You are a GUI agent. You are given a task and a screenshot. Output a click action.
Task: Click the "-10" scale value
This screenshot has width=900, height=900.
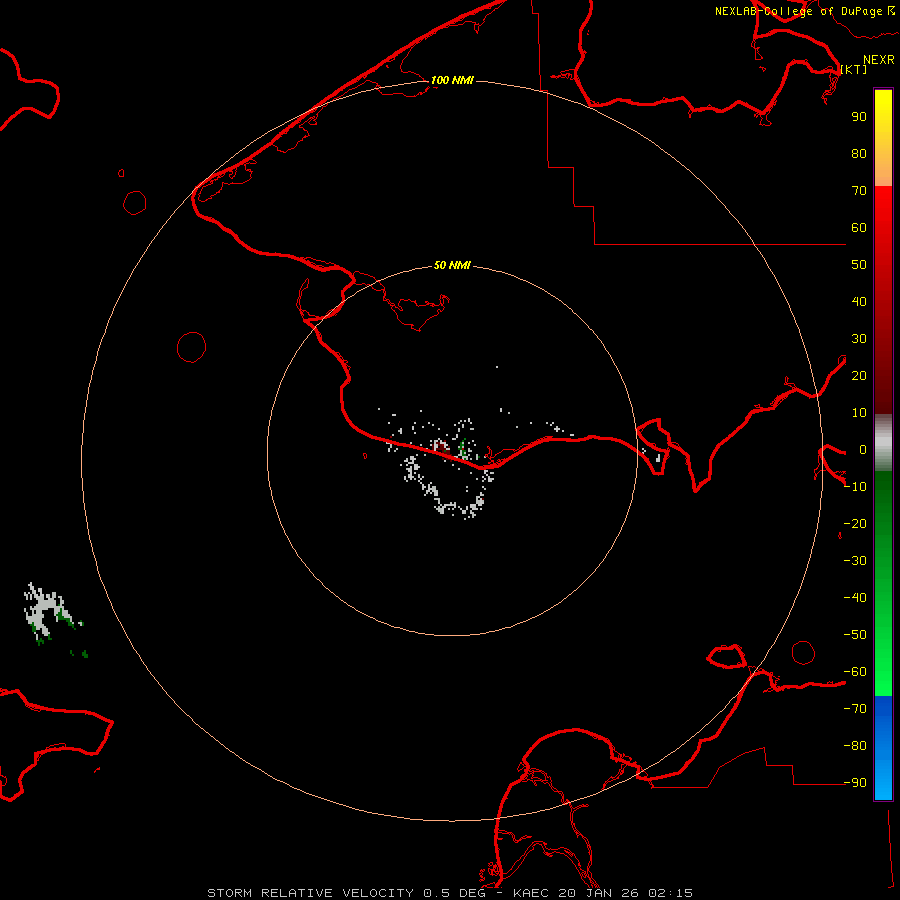(855, 487)
